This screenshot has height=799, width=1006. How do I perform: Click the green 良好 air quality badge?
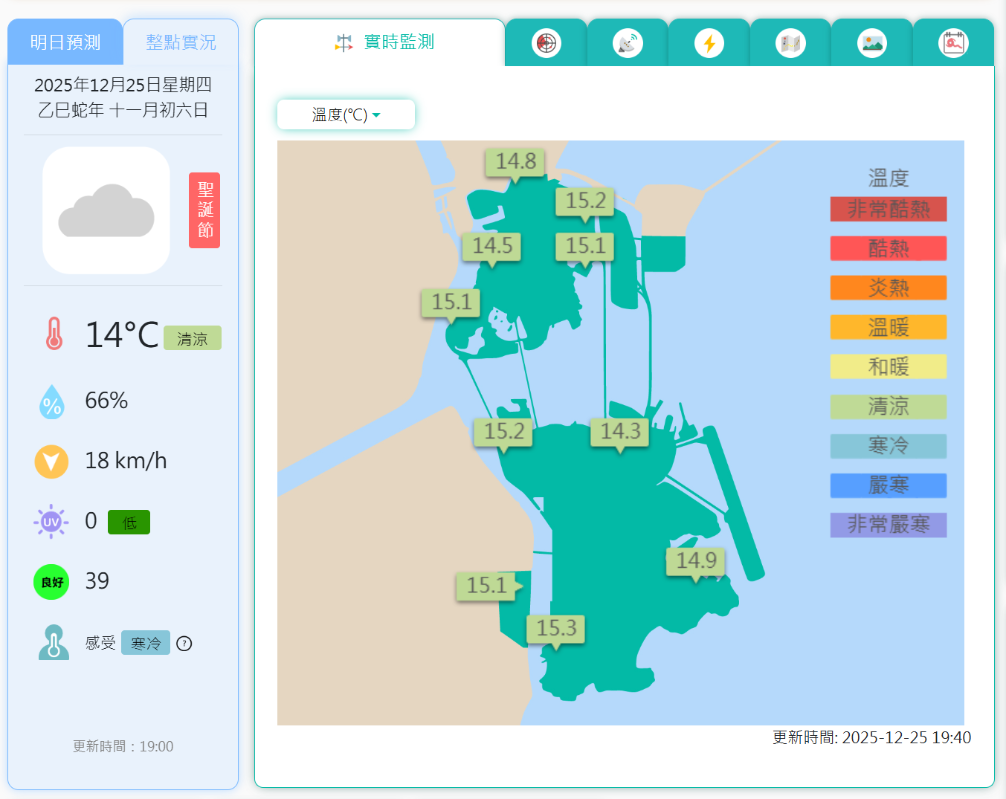(x=51, y=581)
